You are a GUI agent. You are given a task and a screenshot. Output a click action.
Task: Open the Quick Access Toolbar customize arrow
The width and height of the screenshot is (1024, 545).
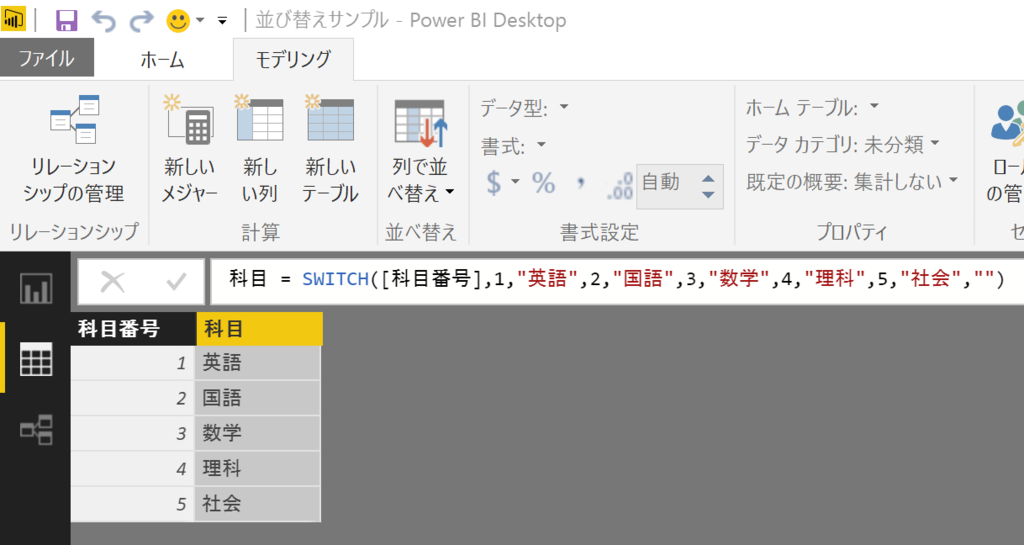pyautogui.click(x=222, y=21)
